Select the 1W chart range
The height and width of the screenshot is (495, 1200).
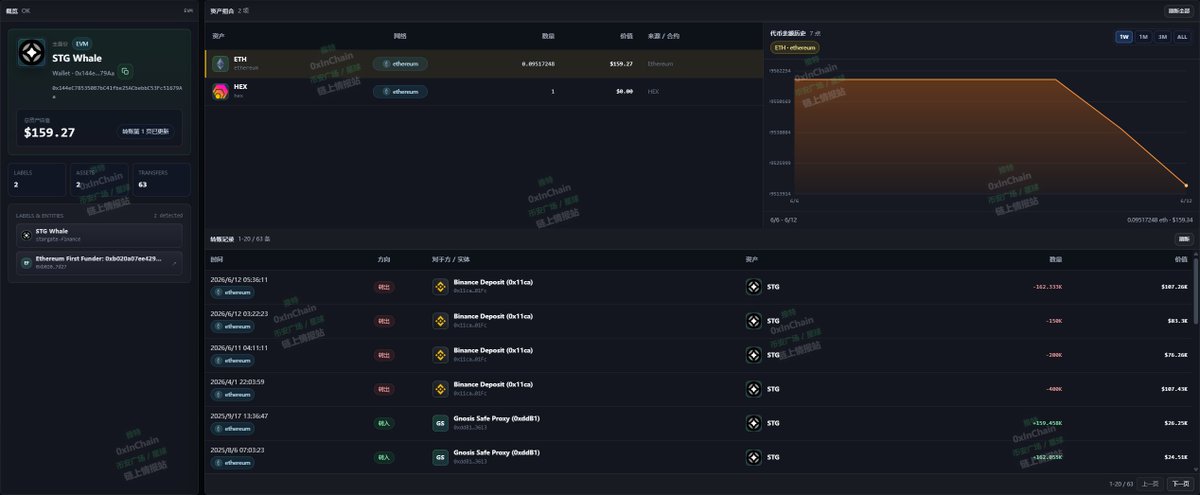click(1124, 37)
